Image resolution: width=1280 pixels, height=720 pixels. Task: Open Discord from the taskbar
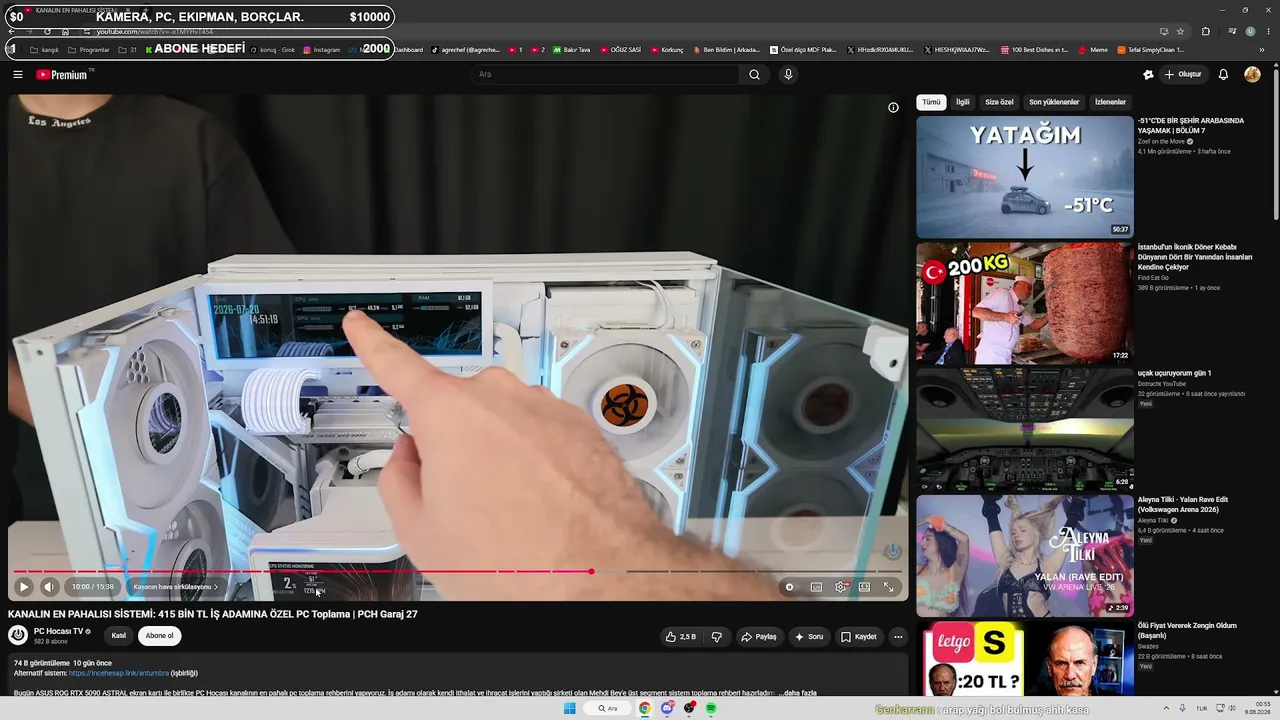[x=667, y=708]
